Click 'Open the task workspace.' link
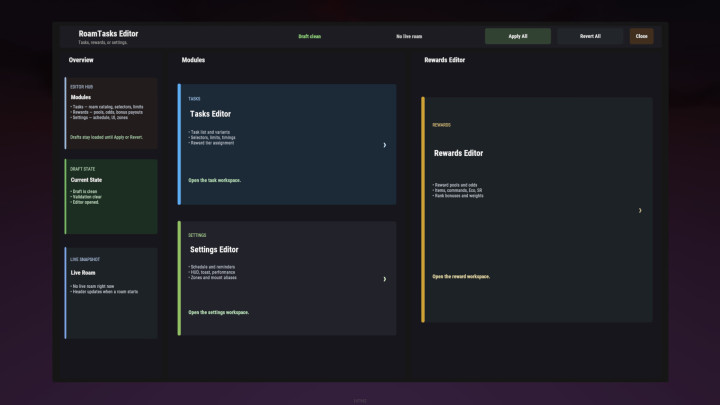The width and height of the screenshot is (720, 405). [x=214, y=180]
